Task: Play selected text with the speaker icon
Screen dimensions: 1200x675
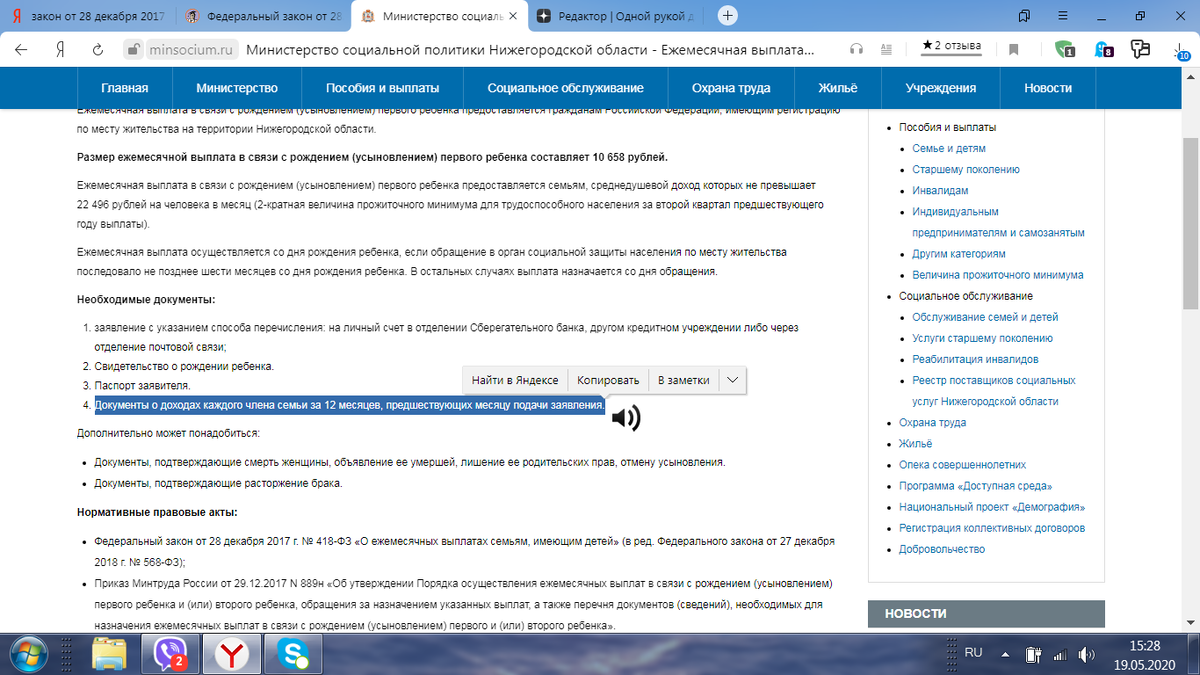Action: [x=626, y=418]
